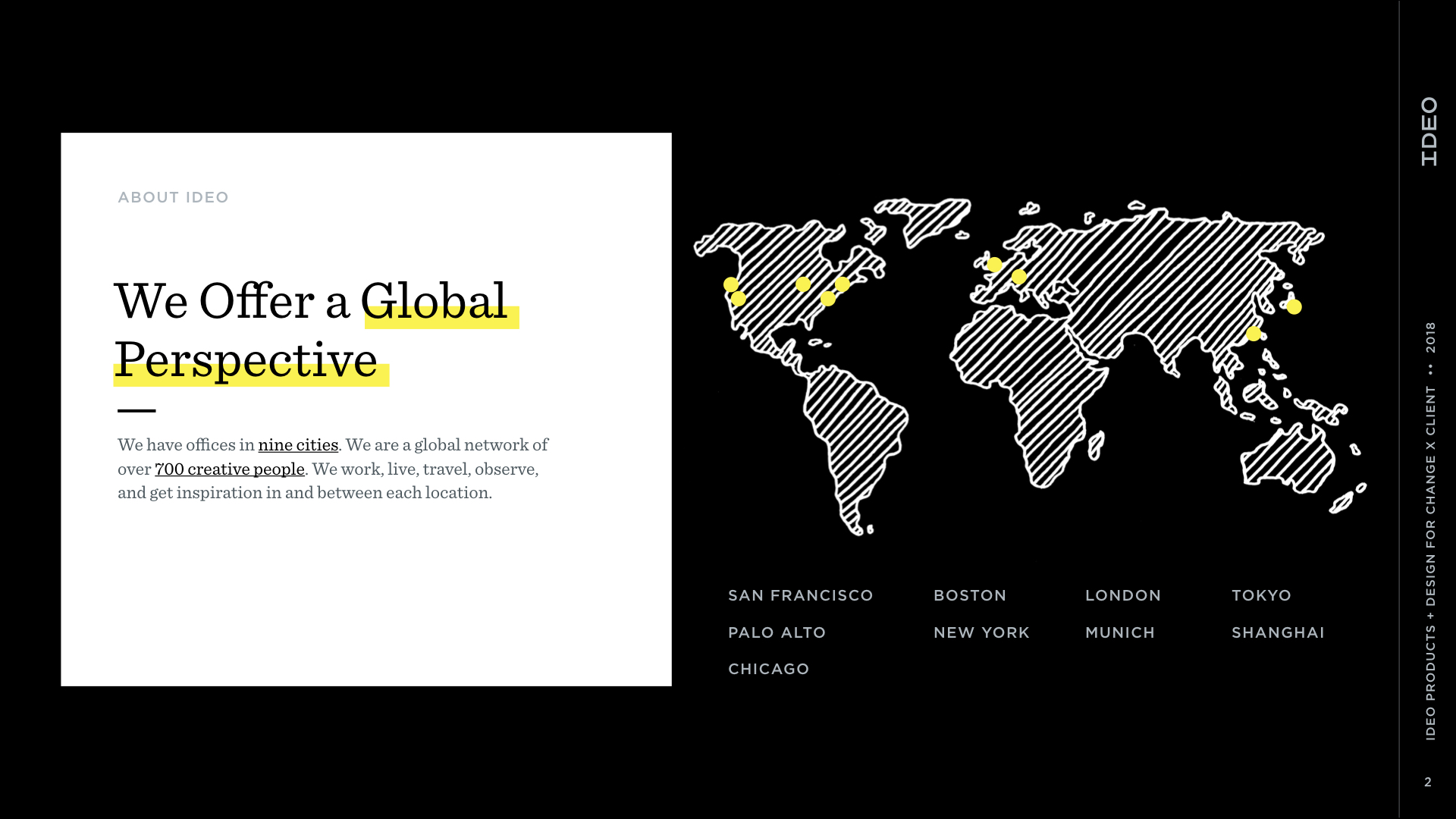Image resolution: width=1456 pixels, height=819 pixels.
Task: Click the slide page number 2
Action: (1428, 782)
